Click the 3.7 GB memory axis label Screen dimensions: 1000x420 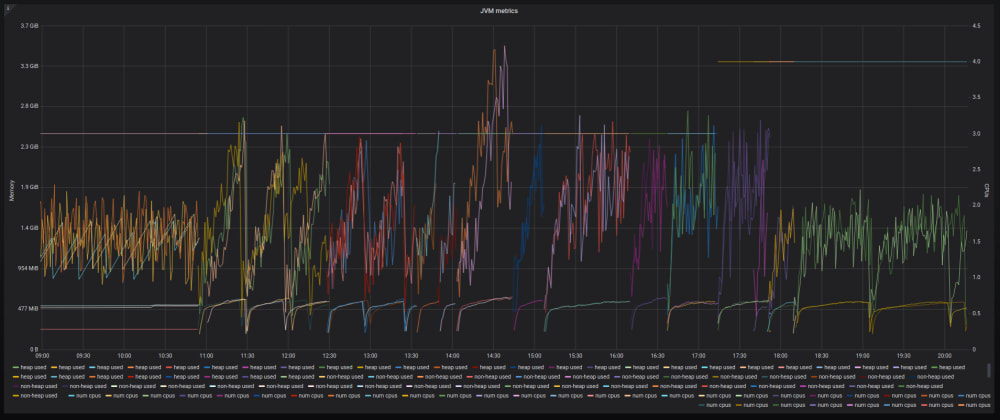coord(30,25)
